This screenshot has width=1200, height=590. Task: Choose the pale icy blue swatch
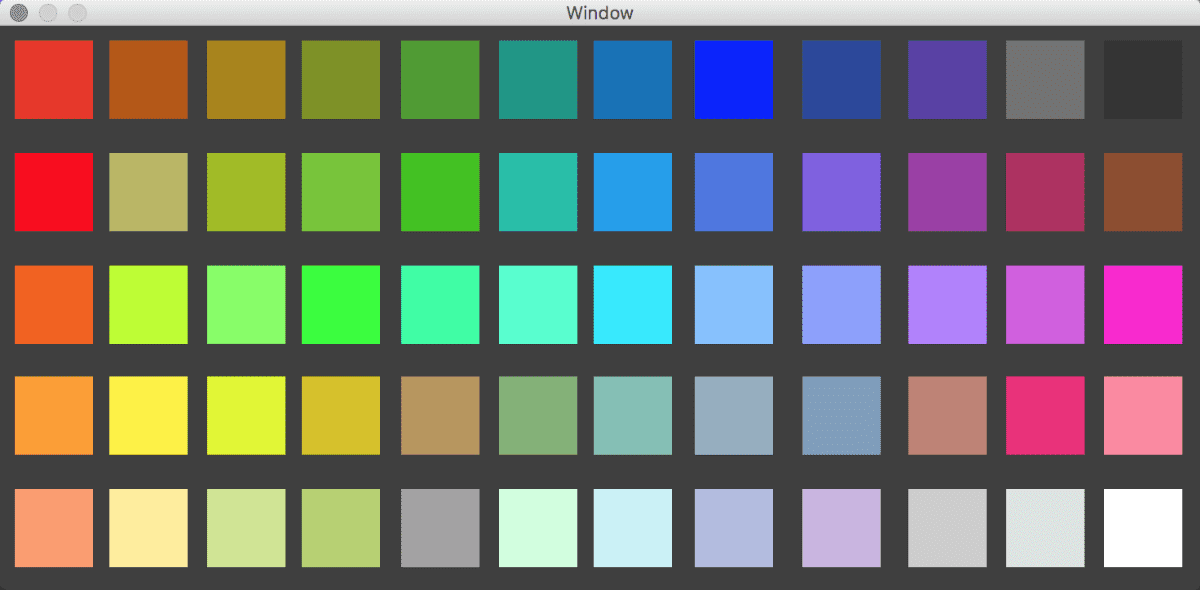coord(632,528)
